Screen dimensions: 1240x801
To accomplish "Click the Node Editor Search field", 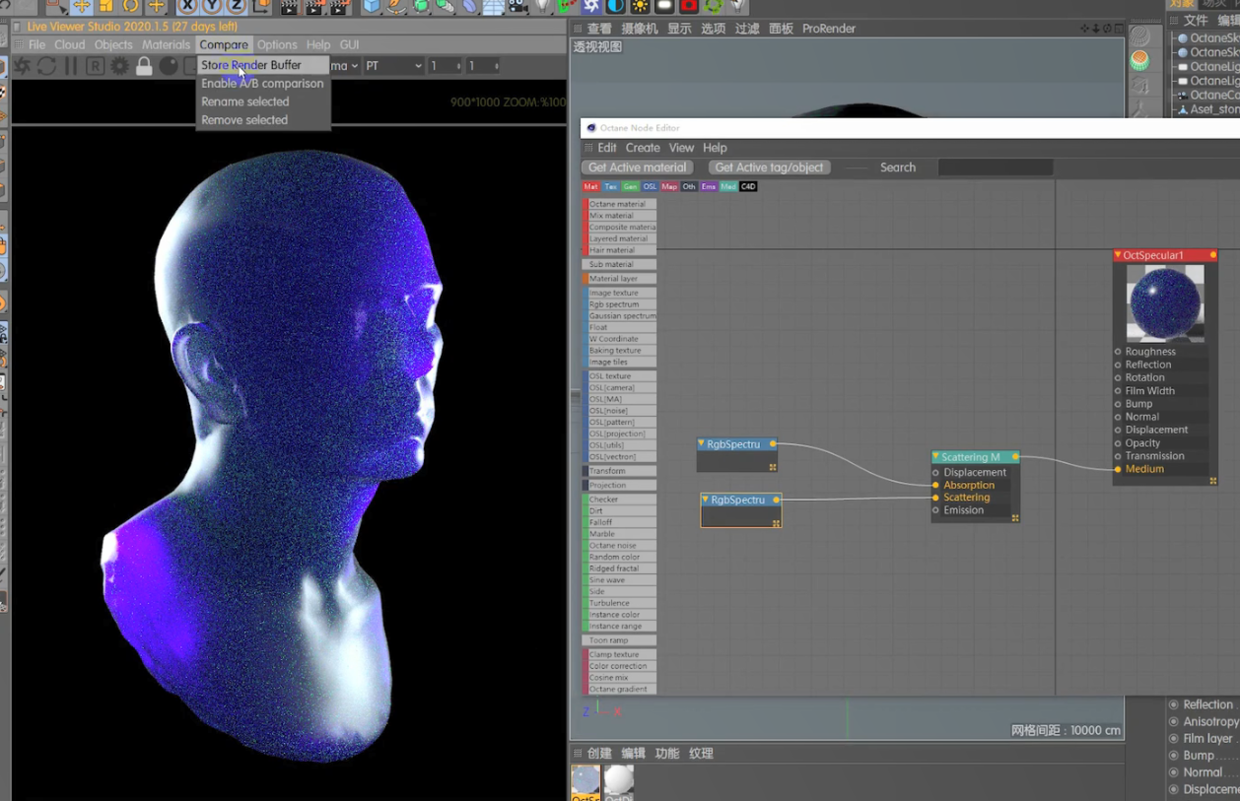I will pos(995,168).
